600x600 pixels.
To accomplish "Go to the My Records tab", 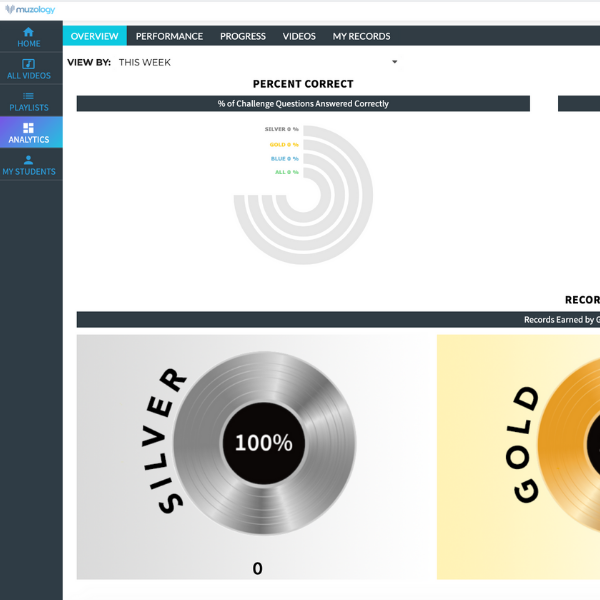I will pyautogui.click(x=361, y=36).
